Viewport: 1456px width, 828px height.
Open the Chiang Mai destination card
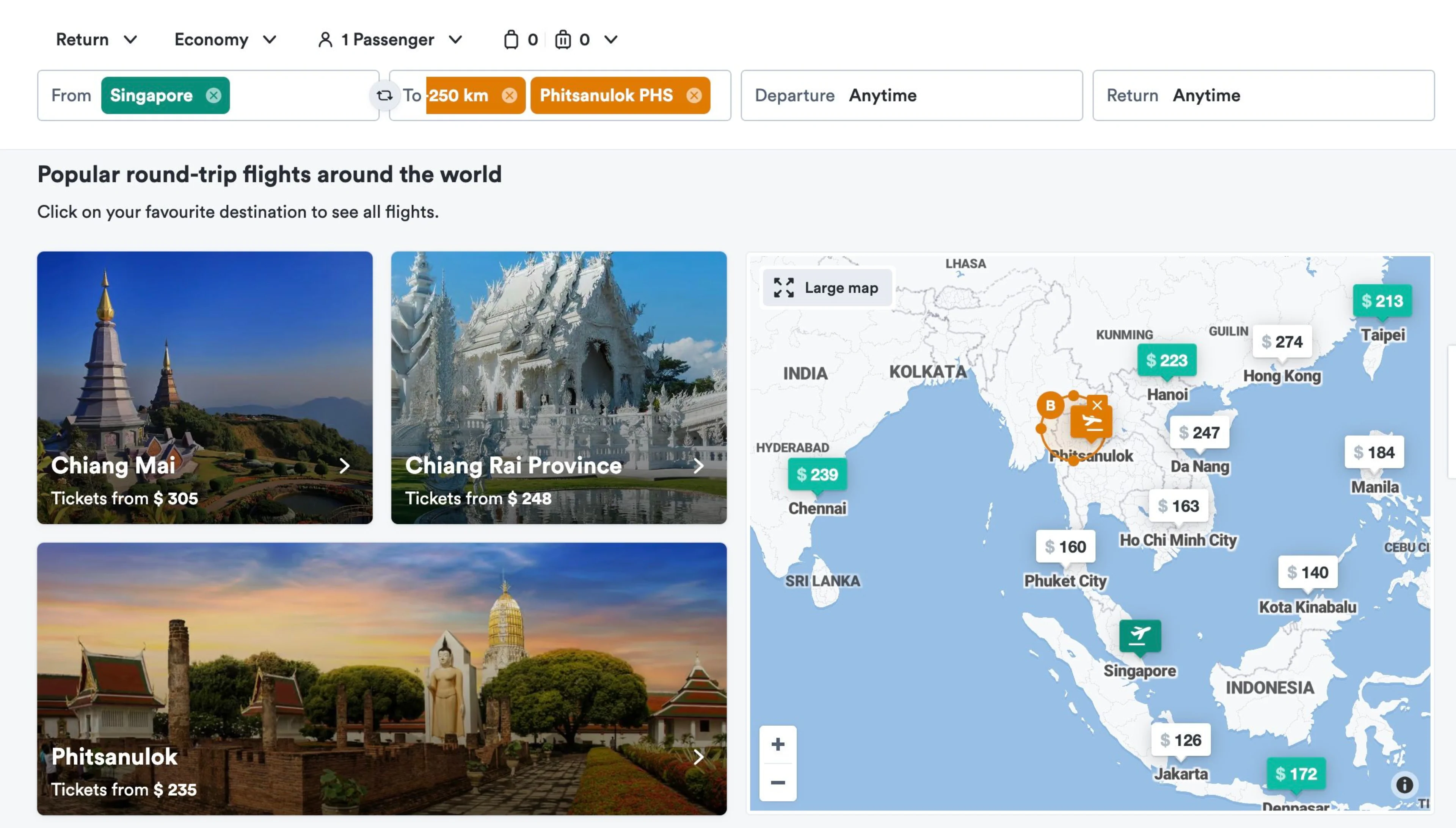(205, 387)
